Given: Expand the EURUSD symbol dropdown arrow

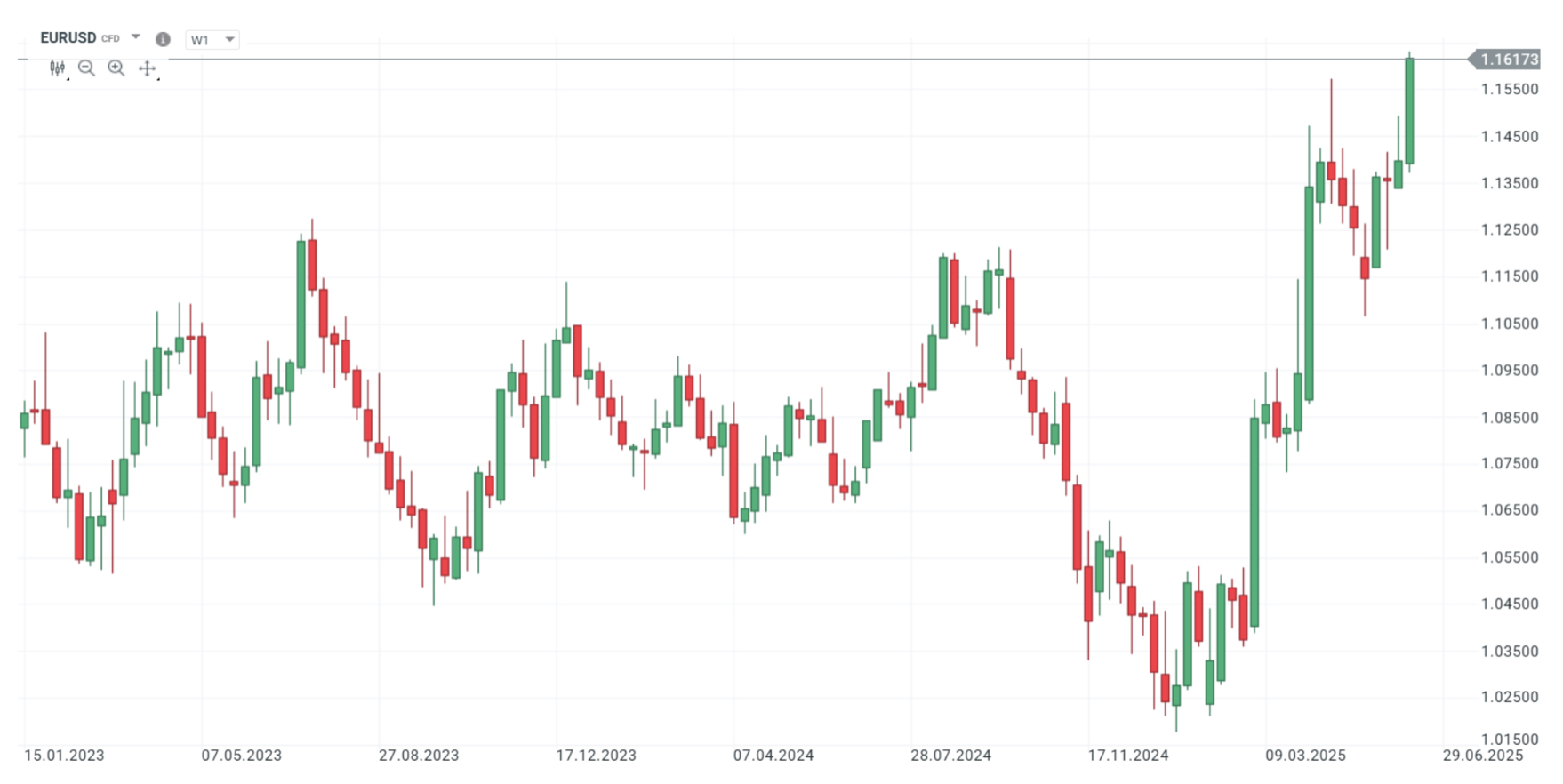Looking at the screenshot, I should coord(136,37).
